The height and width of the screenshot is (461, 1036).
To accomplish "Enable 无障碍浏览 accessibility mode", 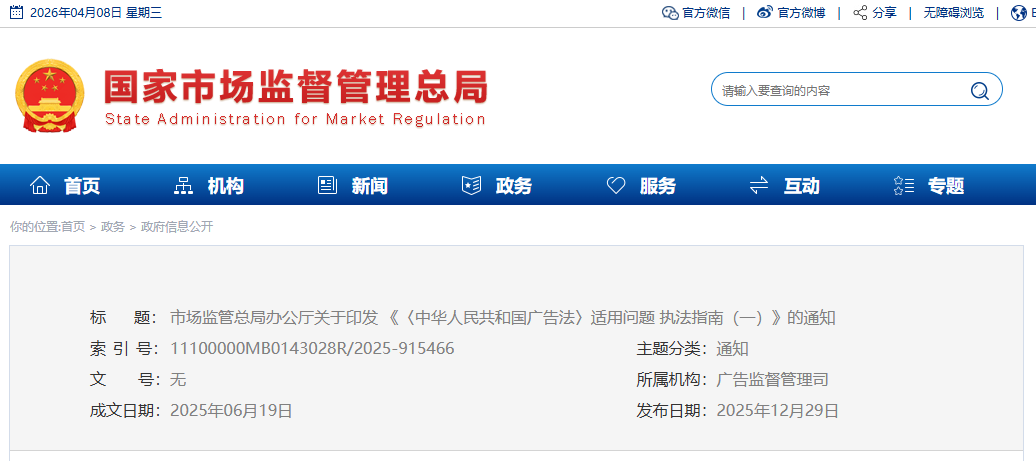I will [953, 13].
